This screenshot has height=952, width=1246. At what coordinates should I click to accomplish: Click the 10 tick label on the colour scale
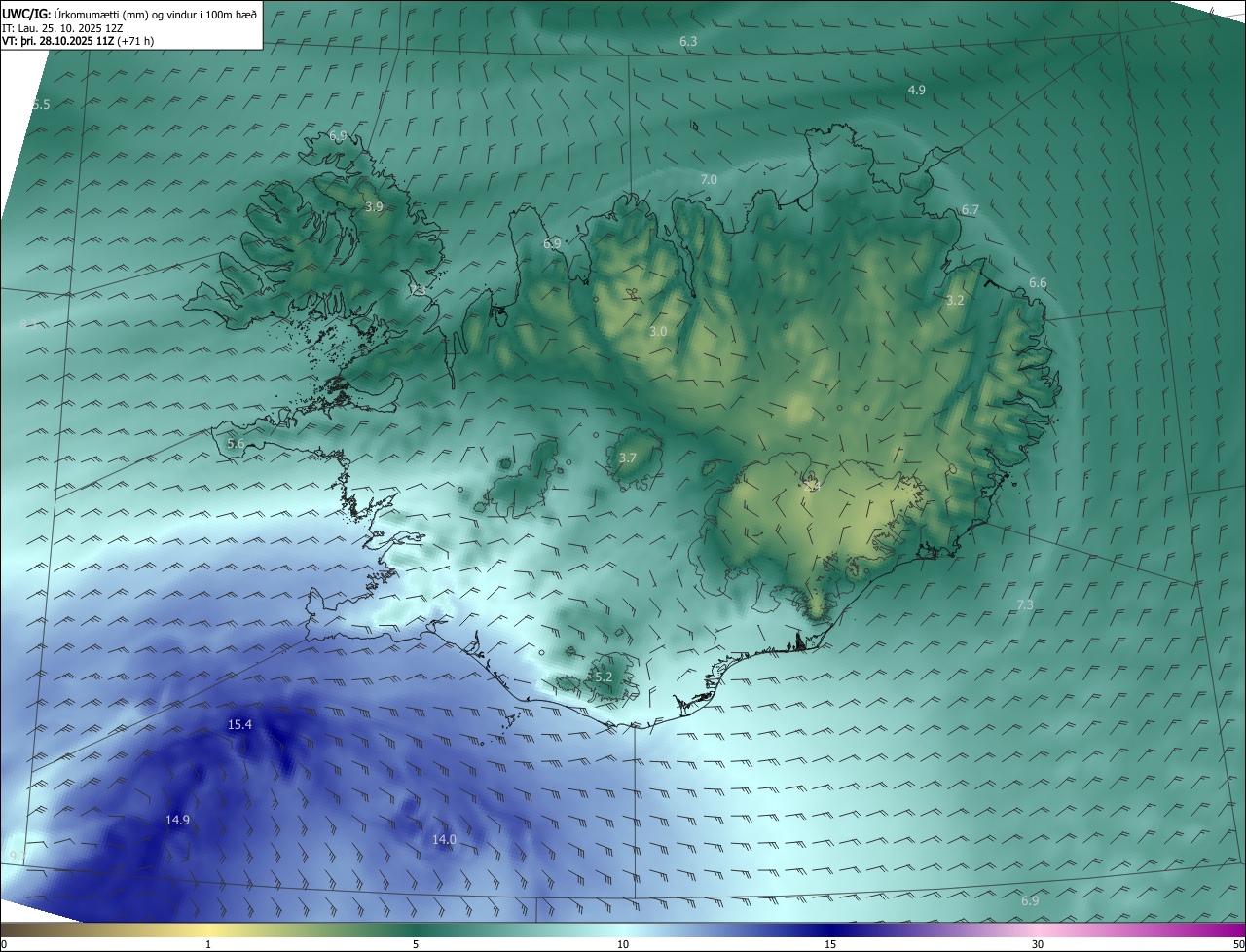(x=623, y=944)
